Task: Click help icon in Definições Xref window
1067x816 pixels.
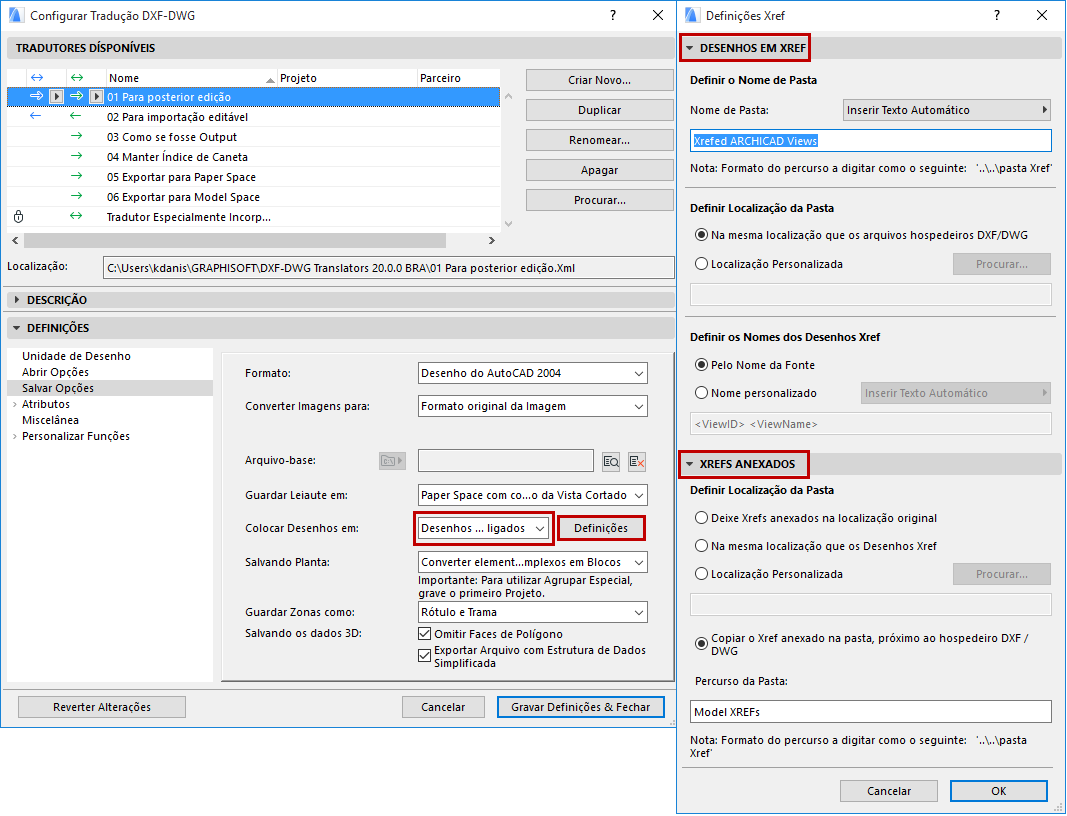Action: [x=997, y=15]
